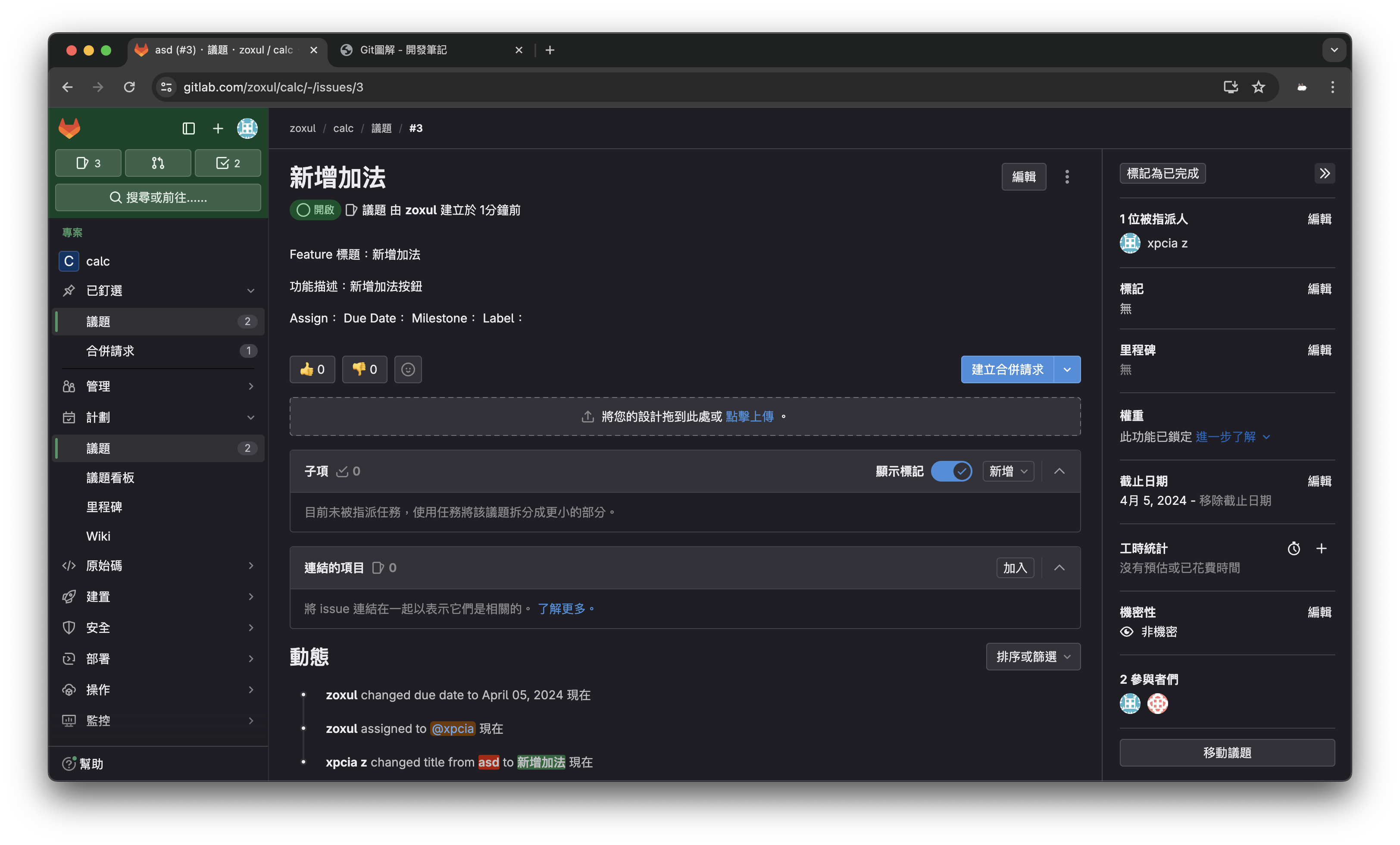Toggle the sidebar panel icon
The image size is (1400, 845).
(x=189, y=129)
